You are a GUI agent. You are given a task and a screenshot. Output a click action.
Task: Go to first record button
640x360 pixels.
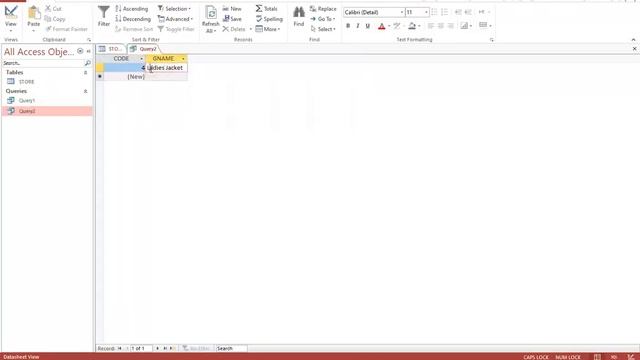120,349
